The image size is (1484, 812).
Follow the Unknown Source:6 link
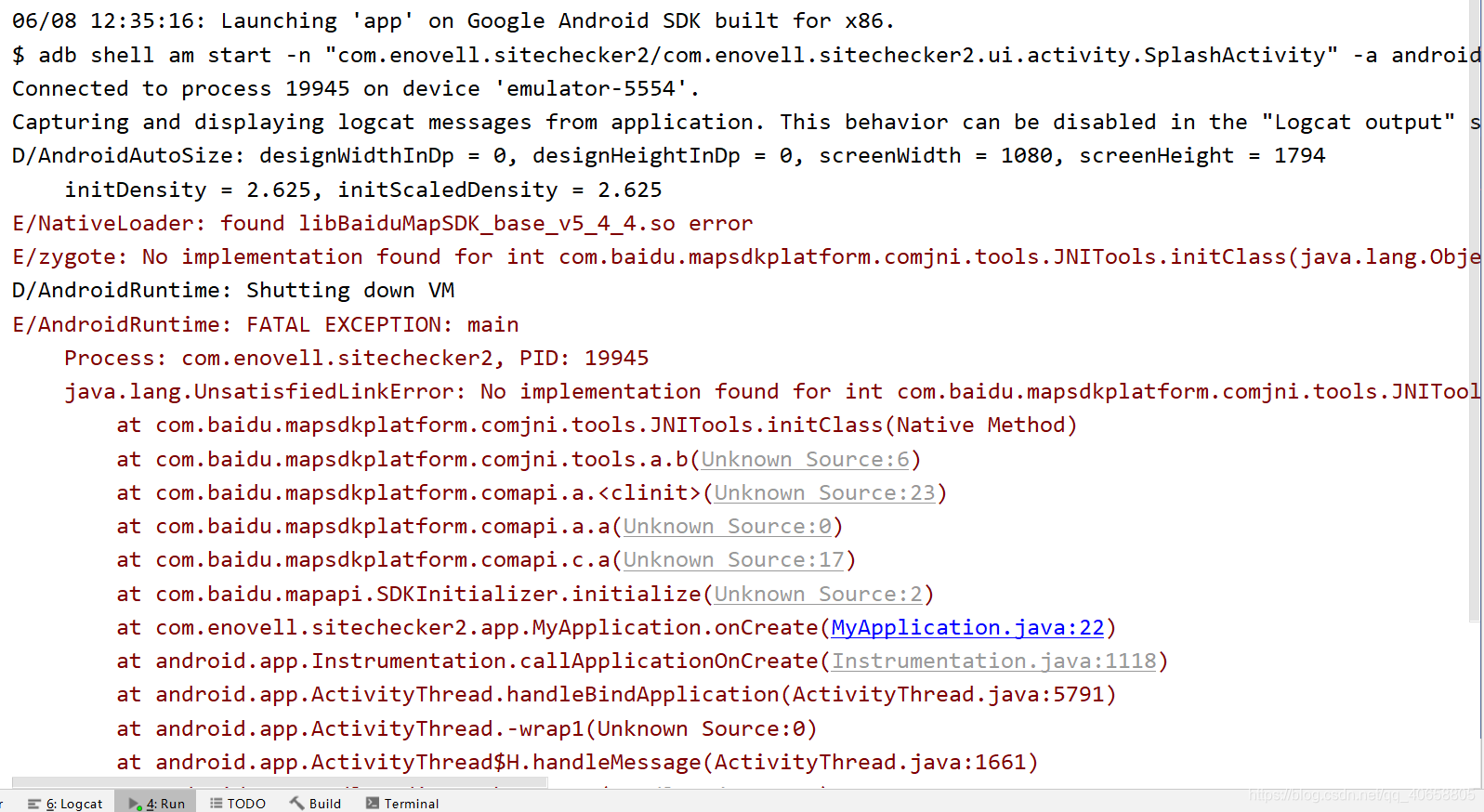click(806, 460)
